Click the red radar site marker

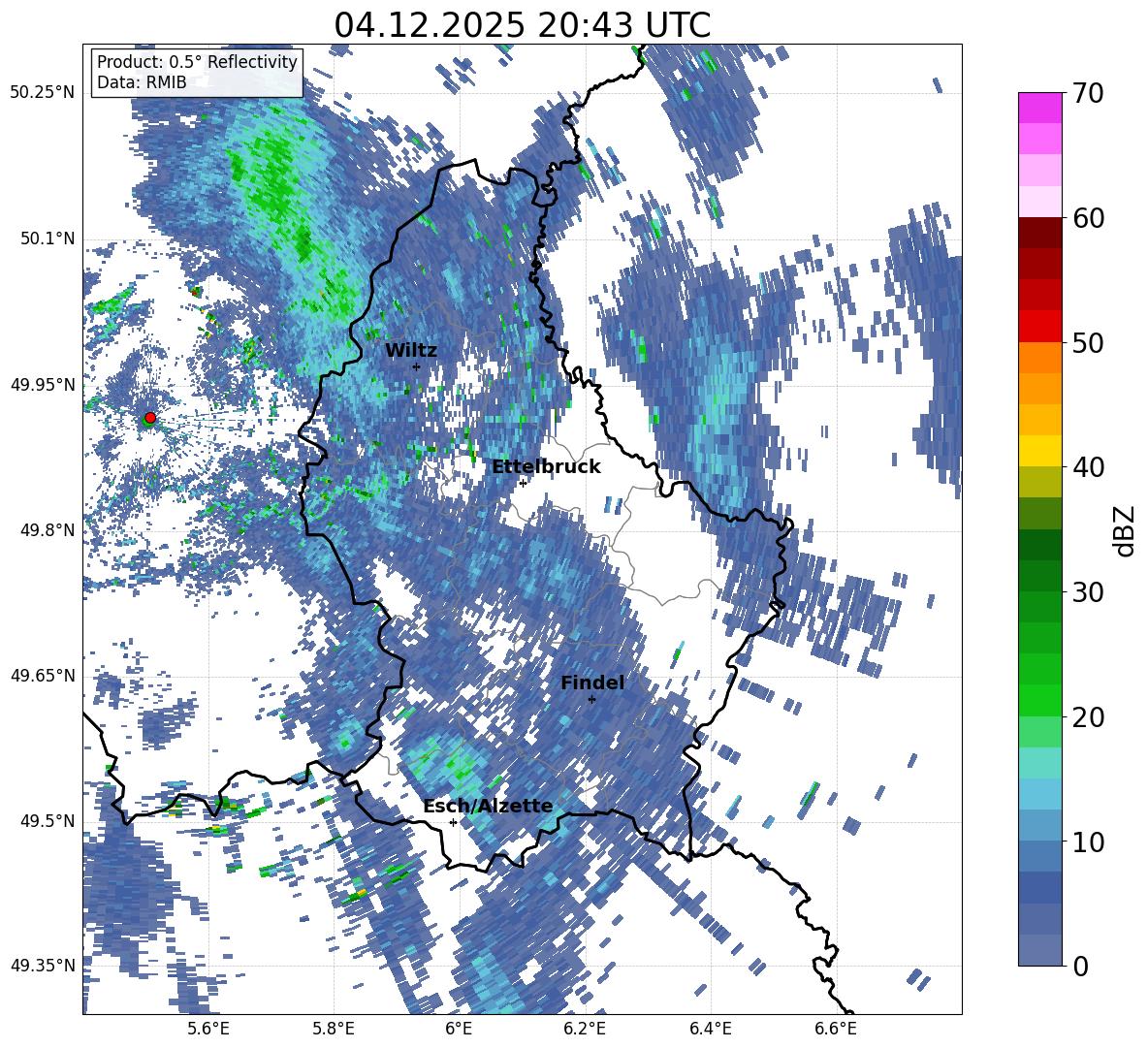[x=150, y=418]
